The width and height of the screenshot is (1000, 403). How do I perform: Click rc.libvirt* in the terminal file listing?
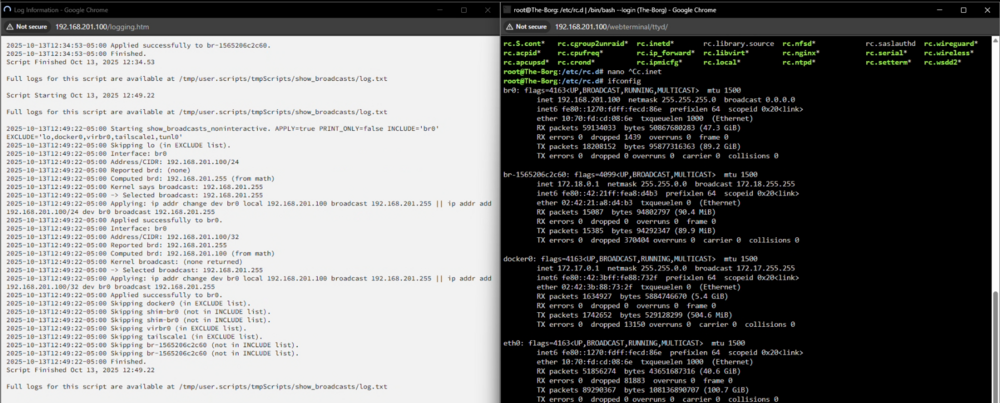(726, 53)
